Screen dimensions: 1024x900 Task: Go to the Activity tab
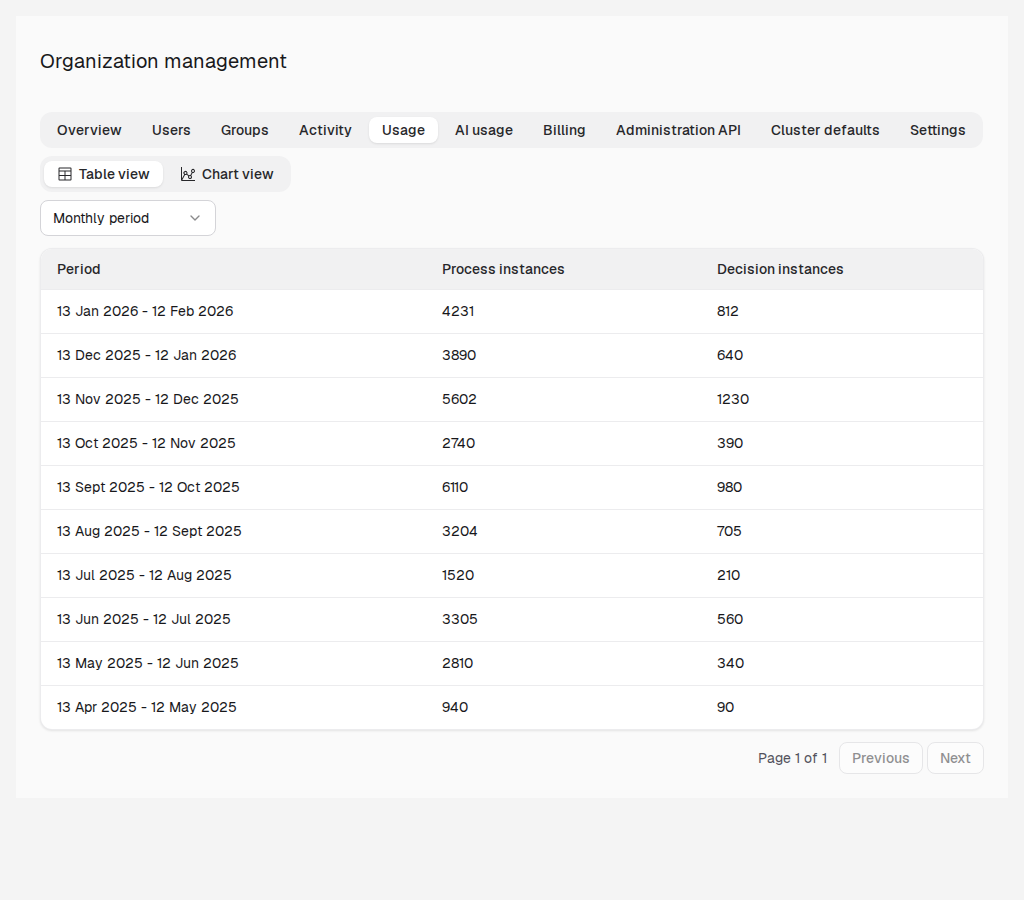[325, 130]
